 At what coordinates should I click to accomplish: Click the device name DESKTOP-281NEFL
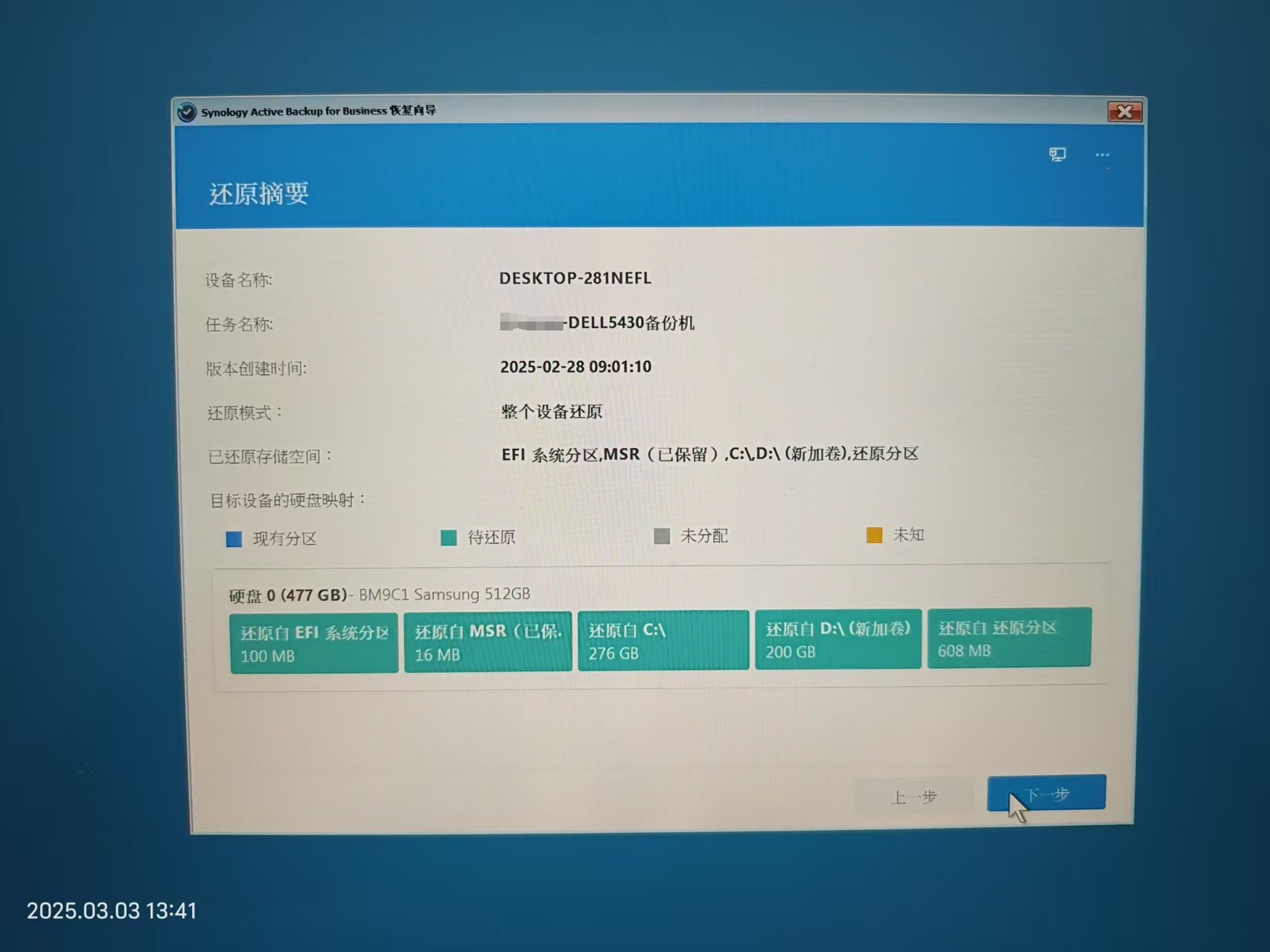(x=575, y=278)
